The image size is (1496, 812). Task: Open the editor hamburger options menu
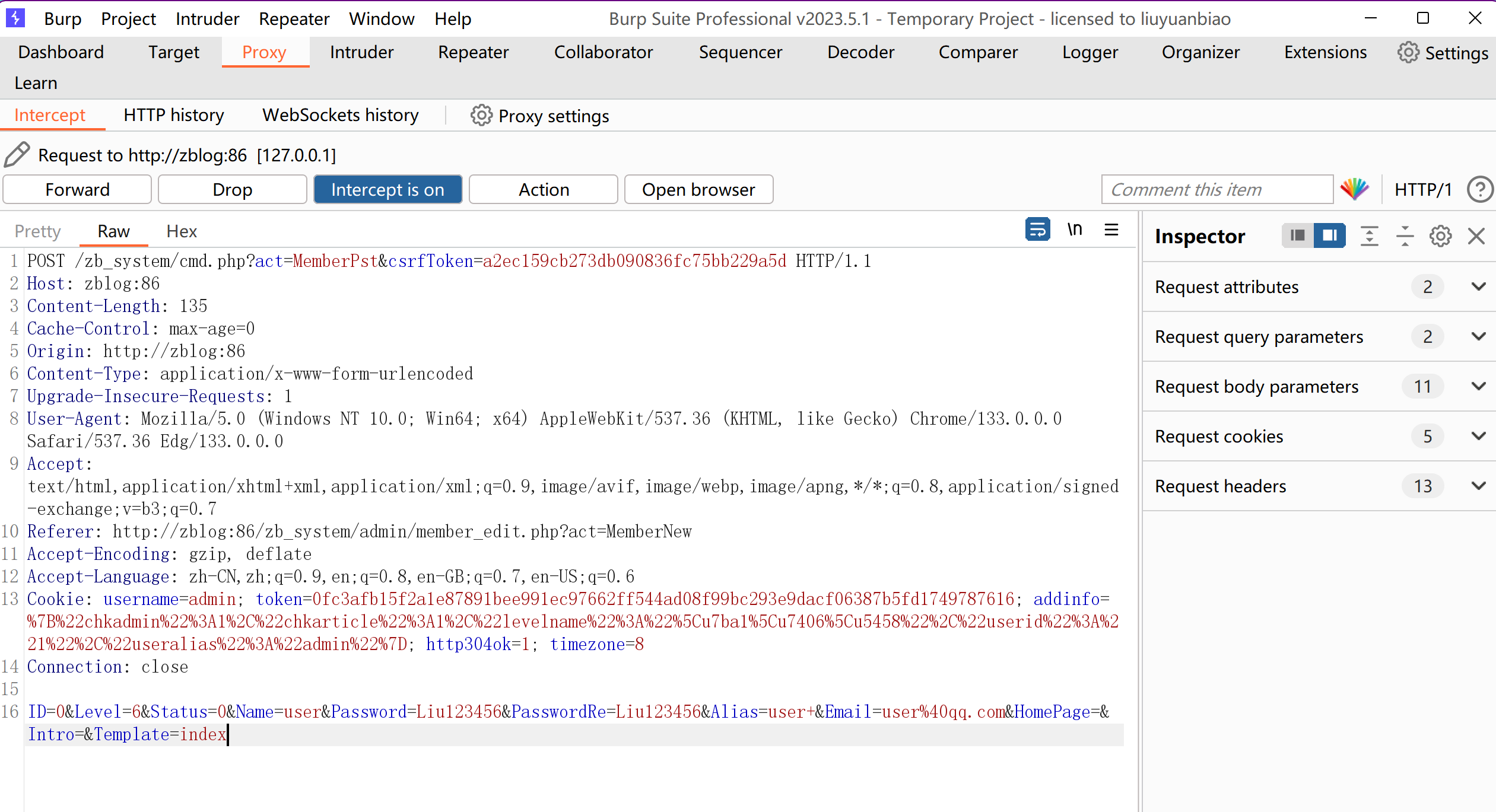click(1111, 230)
